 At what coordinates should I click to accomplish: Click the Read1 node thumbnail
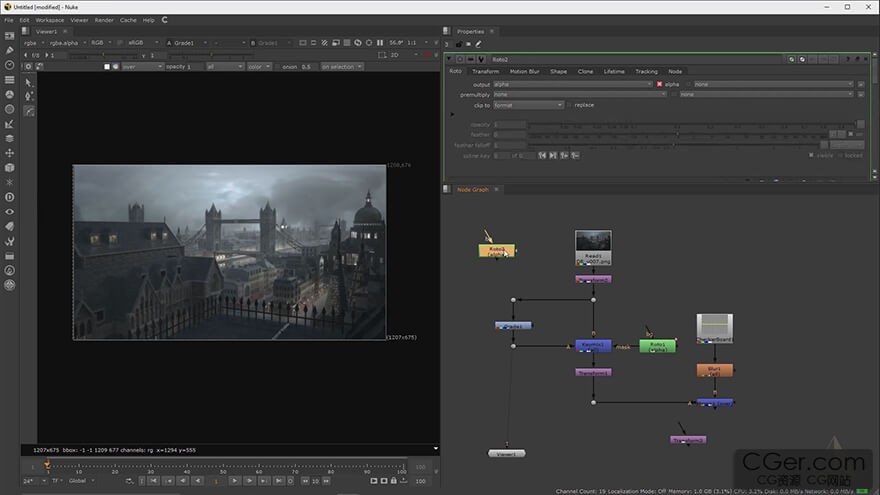pos(593,241)
